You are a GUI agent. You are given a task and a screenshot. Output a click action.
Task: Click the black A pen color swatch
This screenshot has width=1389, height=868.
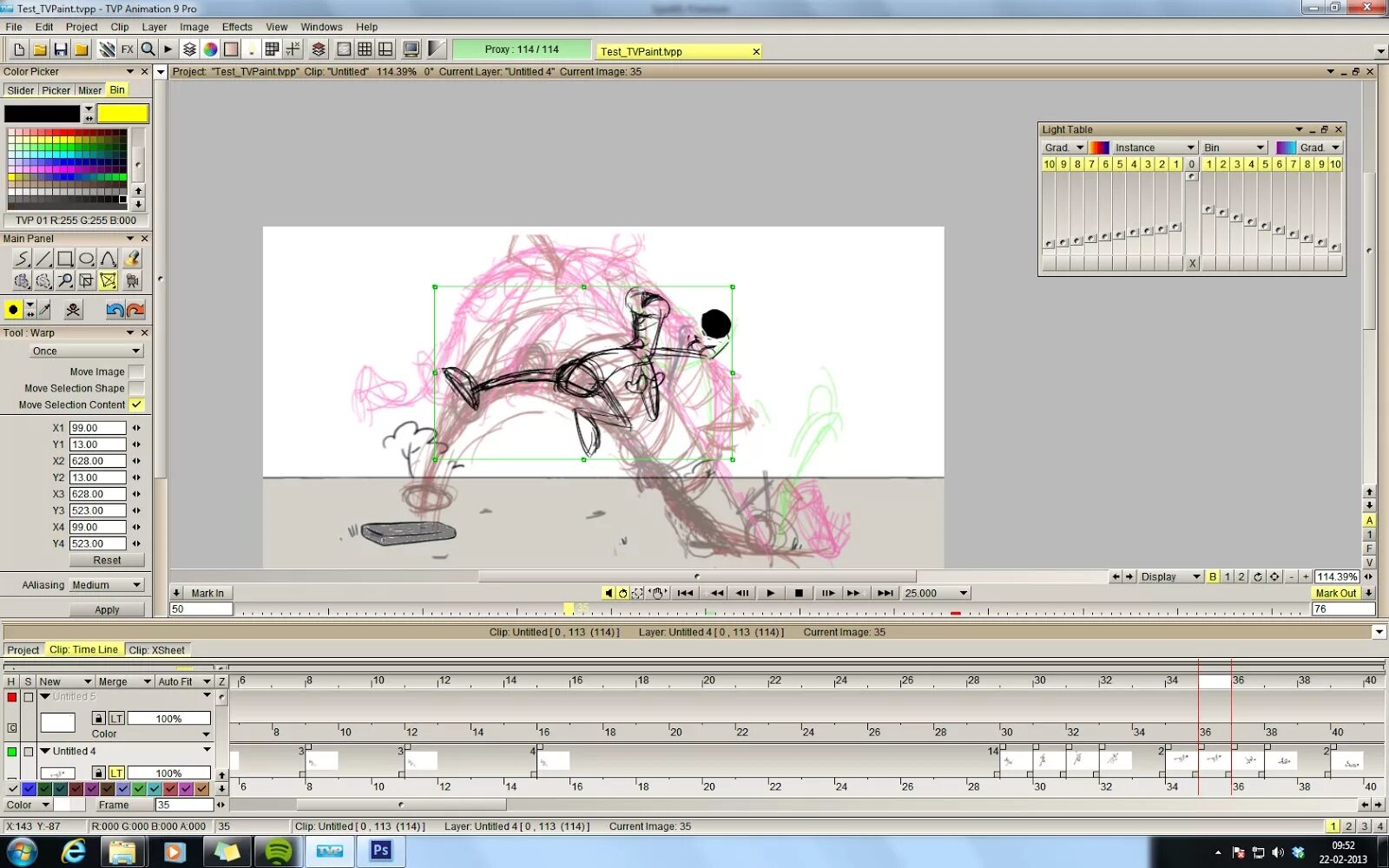point(42,114)
